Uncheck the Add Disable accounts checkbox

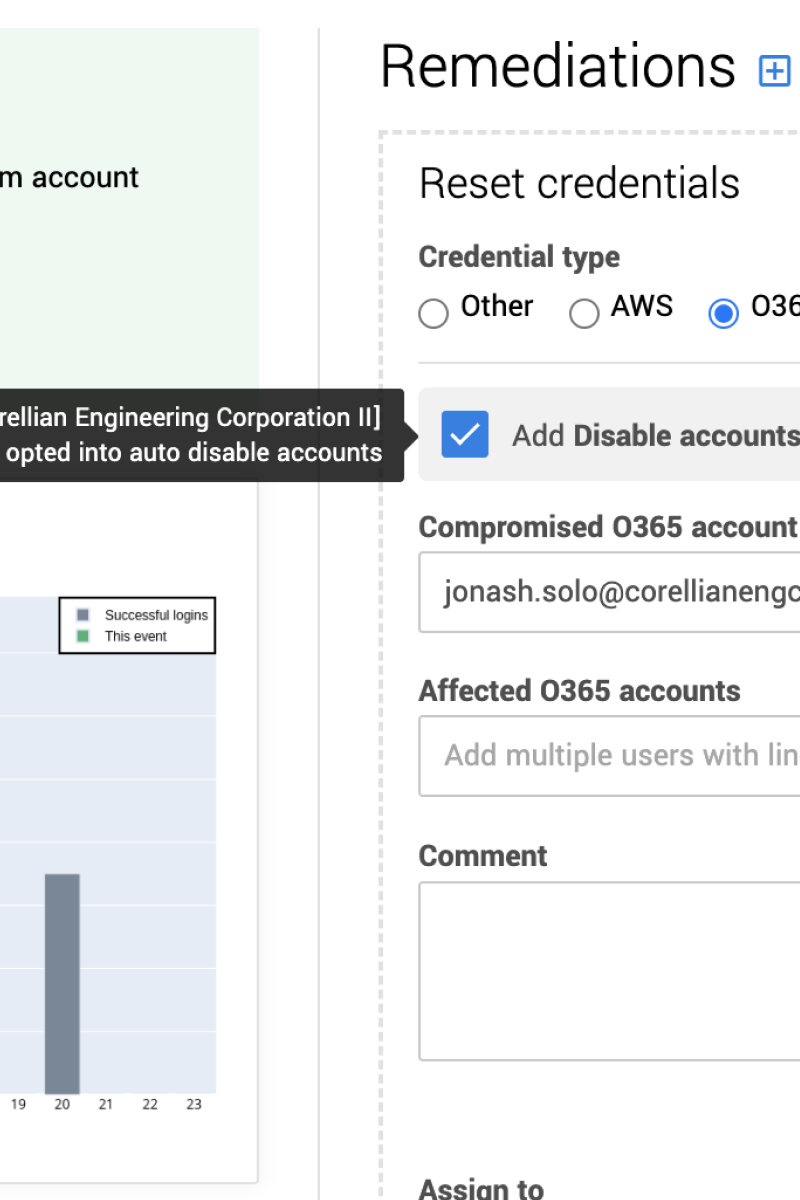click(x=465, y=435)
